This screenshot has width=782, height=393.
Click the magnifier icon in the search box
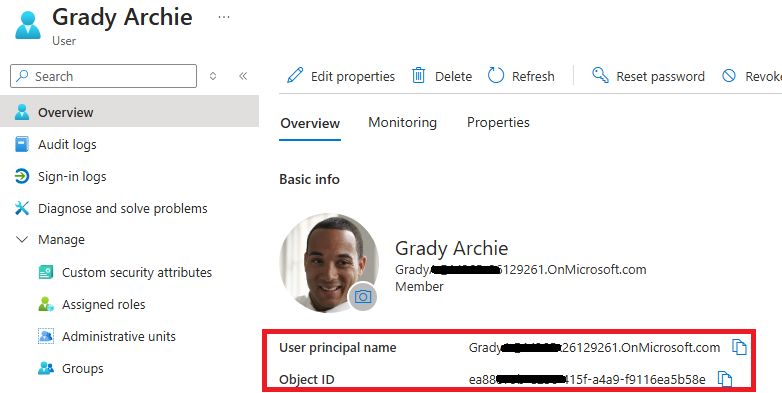pyautogui.click(x=22, y=76)
